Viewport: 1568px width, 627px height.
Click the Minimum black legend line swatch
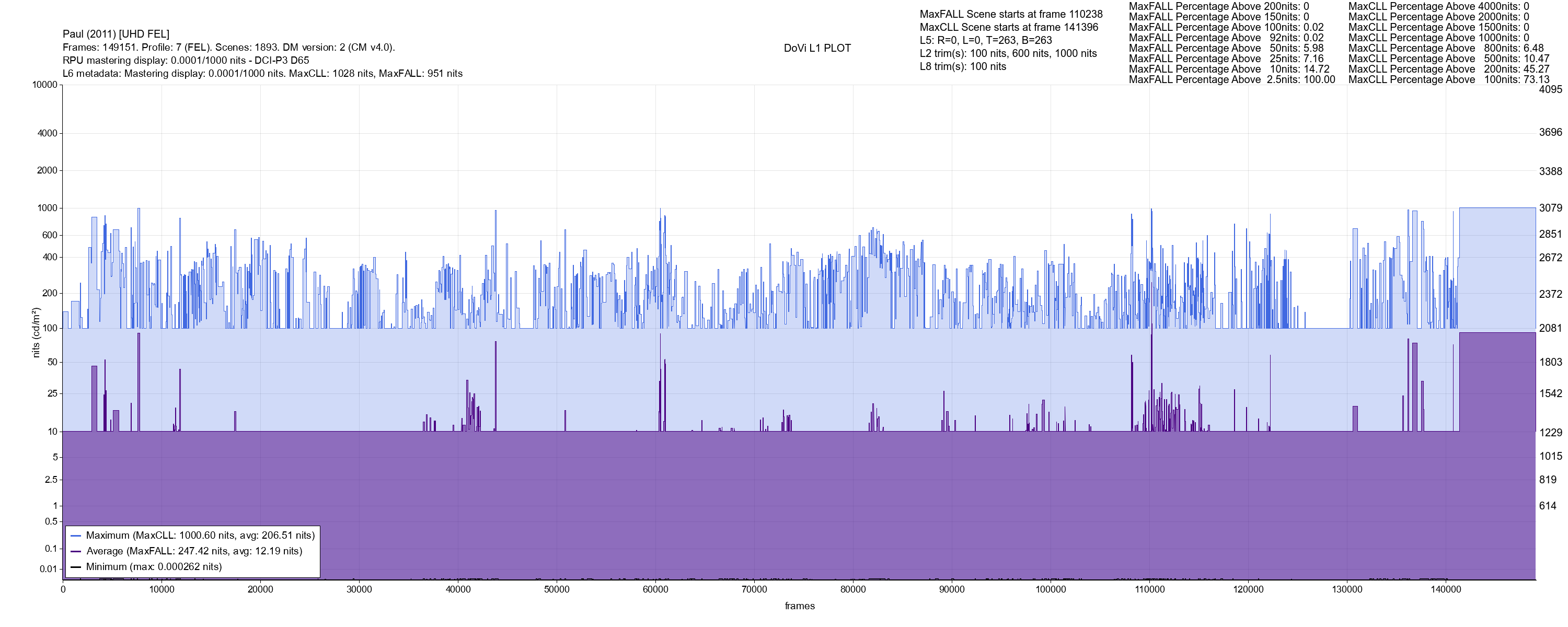pos(76,567)
